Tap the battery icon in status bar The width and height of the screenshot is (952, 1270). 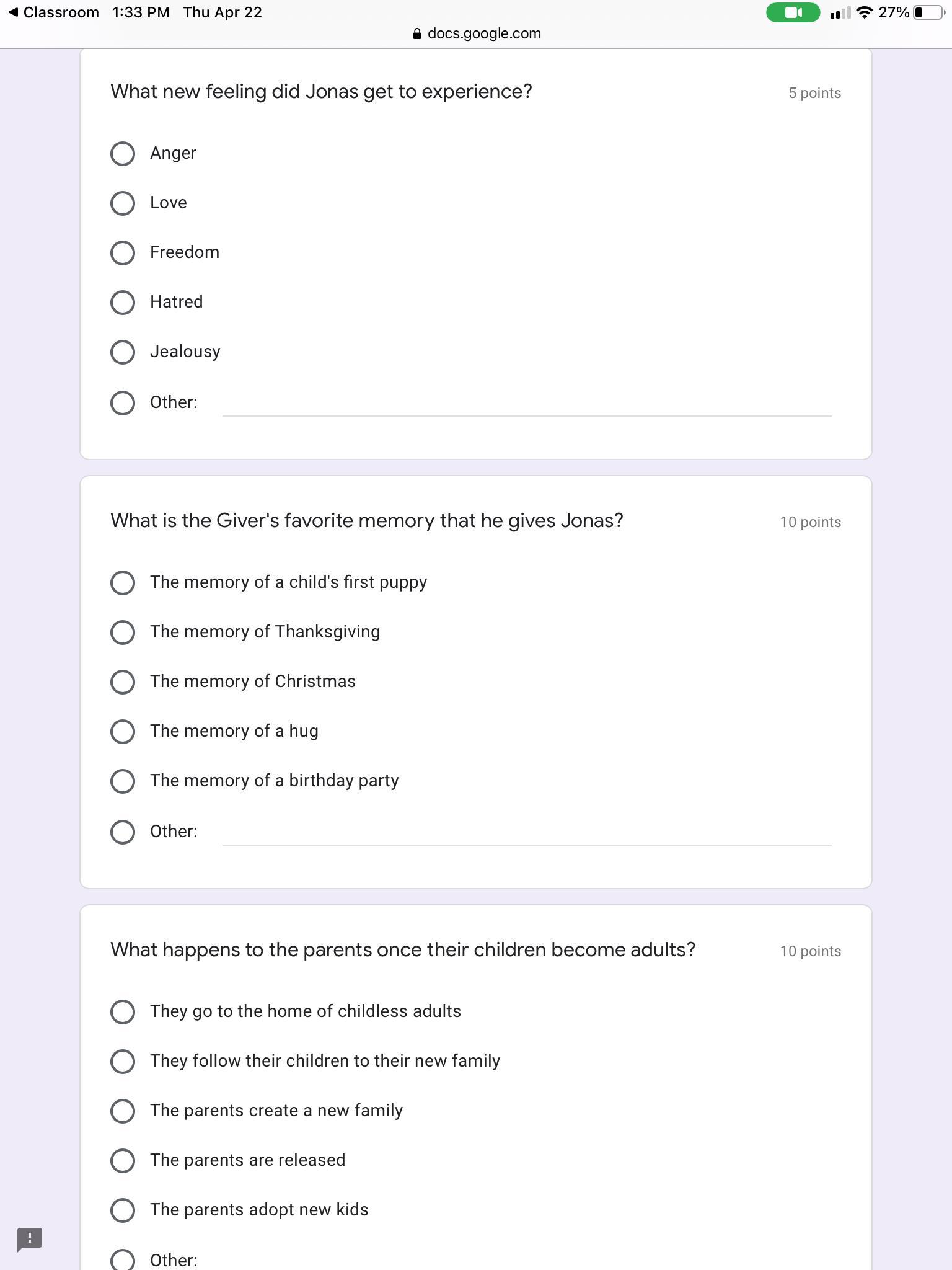coord(927,13)
